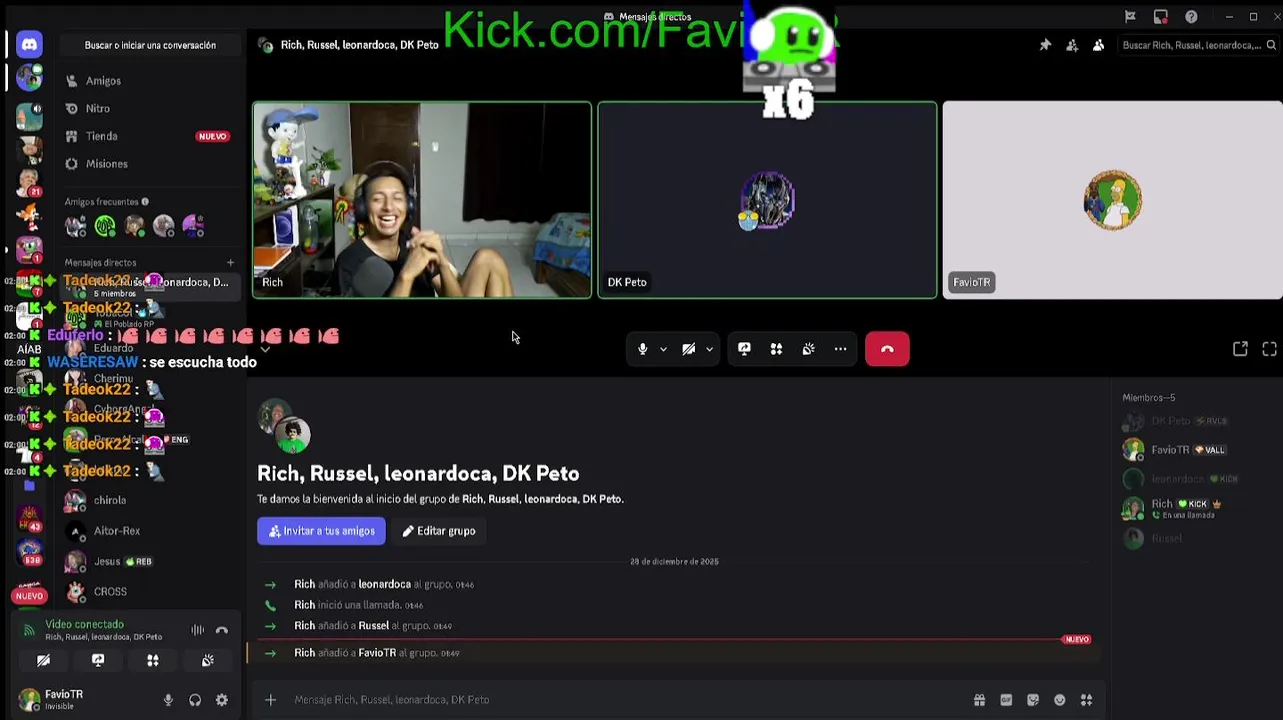
Task: Deafen with headphones icon in user panel
Action: (195, 700)
